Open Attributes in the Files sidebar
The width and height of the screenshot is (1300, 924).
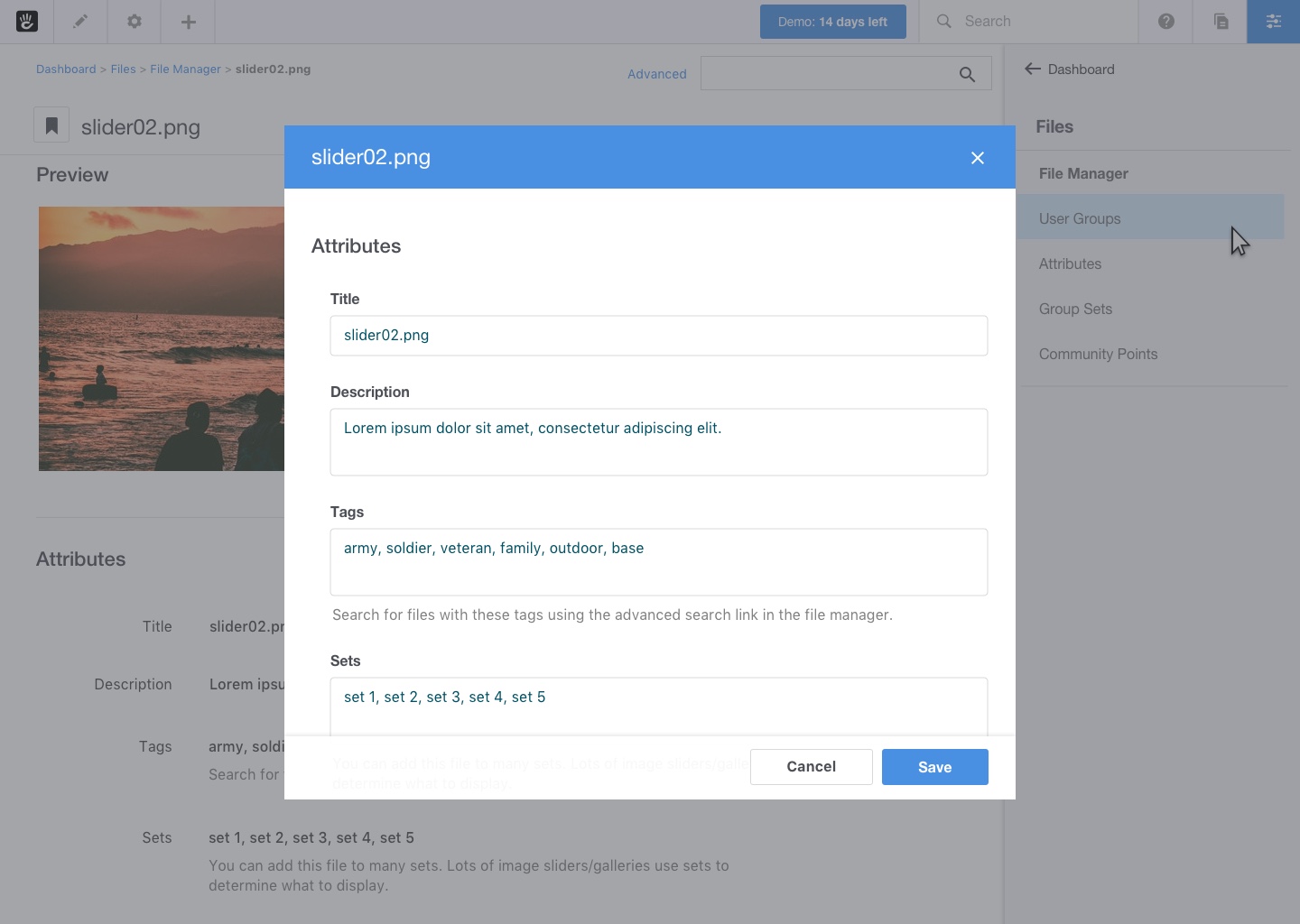(1070, 263)
